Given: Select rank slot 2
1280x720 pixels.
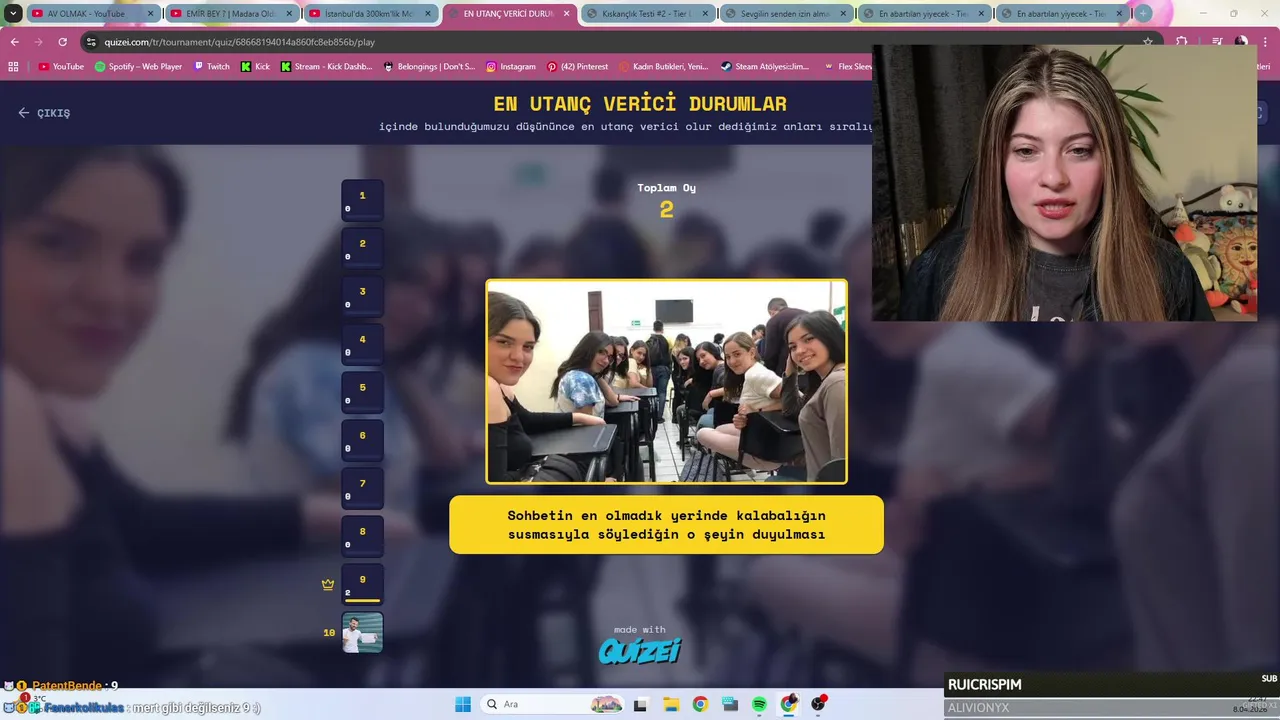Looking at the screenshot, I should pyautogui.click(x=362, y=249).
